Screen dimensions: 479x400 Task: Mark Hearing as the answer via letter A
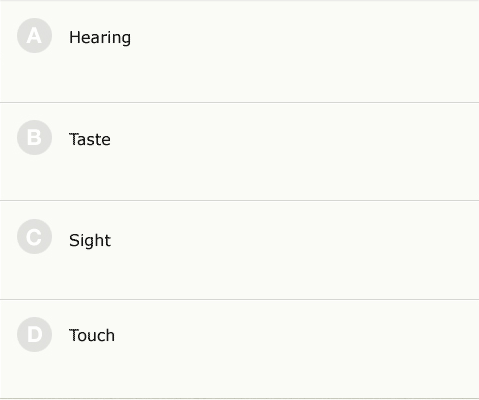(34, 36)
